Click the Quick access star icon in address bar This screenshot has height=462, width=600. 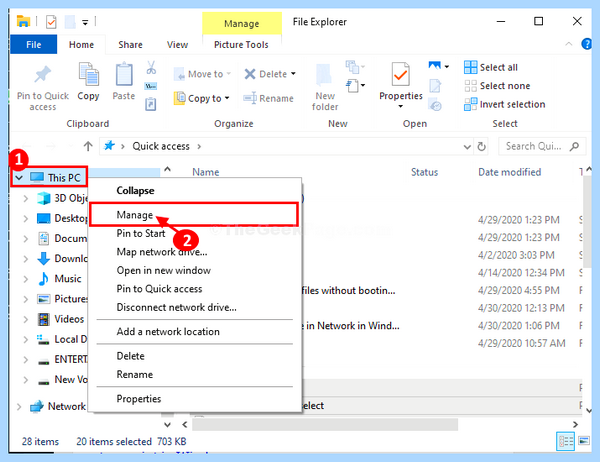coord(109,146)
